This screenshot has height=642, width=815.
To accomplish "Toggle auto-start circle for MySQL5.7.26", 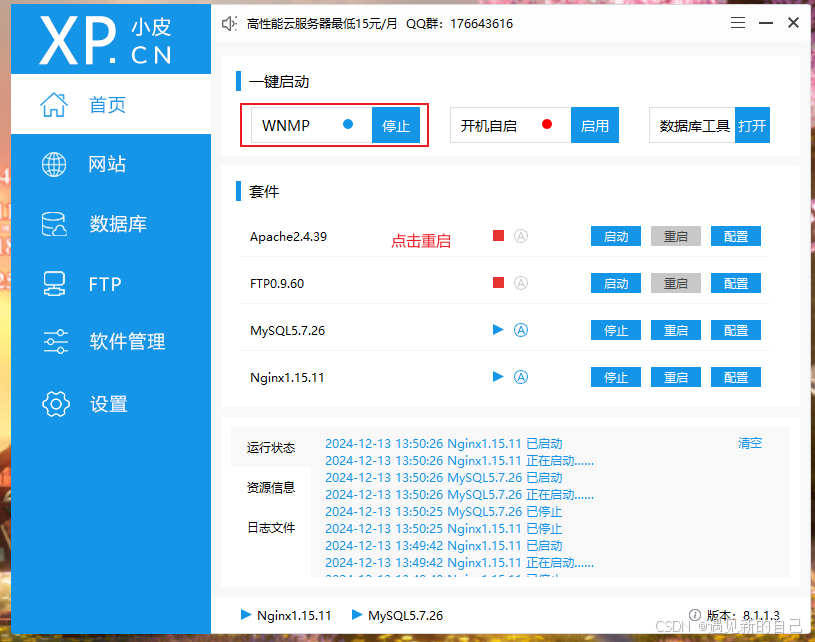I will (x=520, y=330).
